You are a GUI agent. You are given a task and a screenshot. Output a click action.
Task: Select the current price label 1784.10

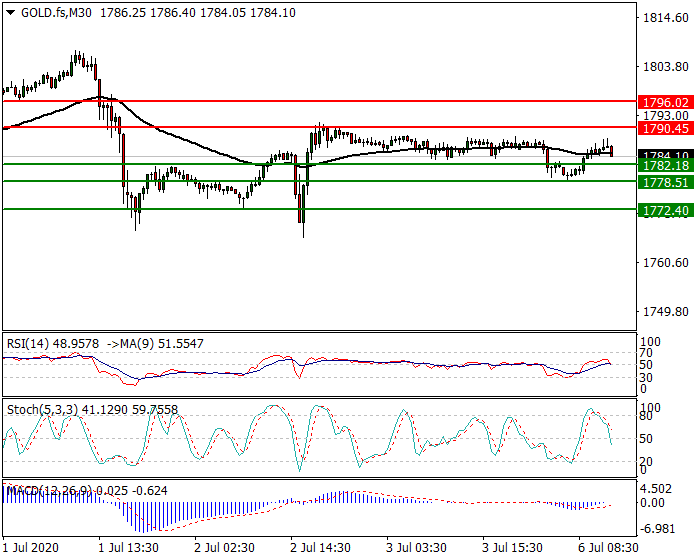click(666, 154)
